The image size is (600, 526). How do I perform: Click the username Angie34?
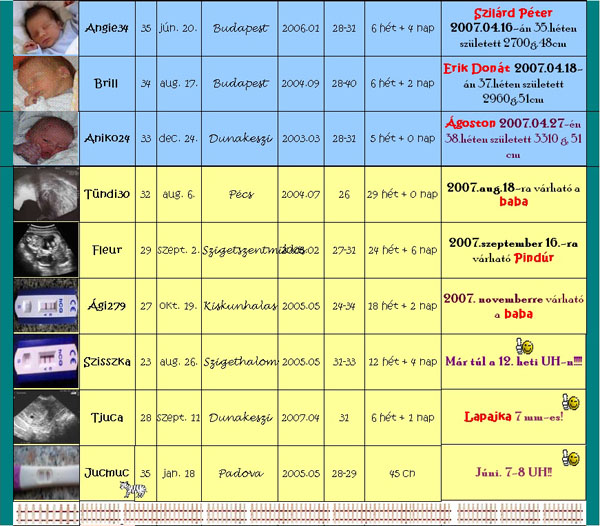point(106,25)
